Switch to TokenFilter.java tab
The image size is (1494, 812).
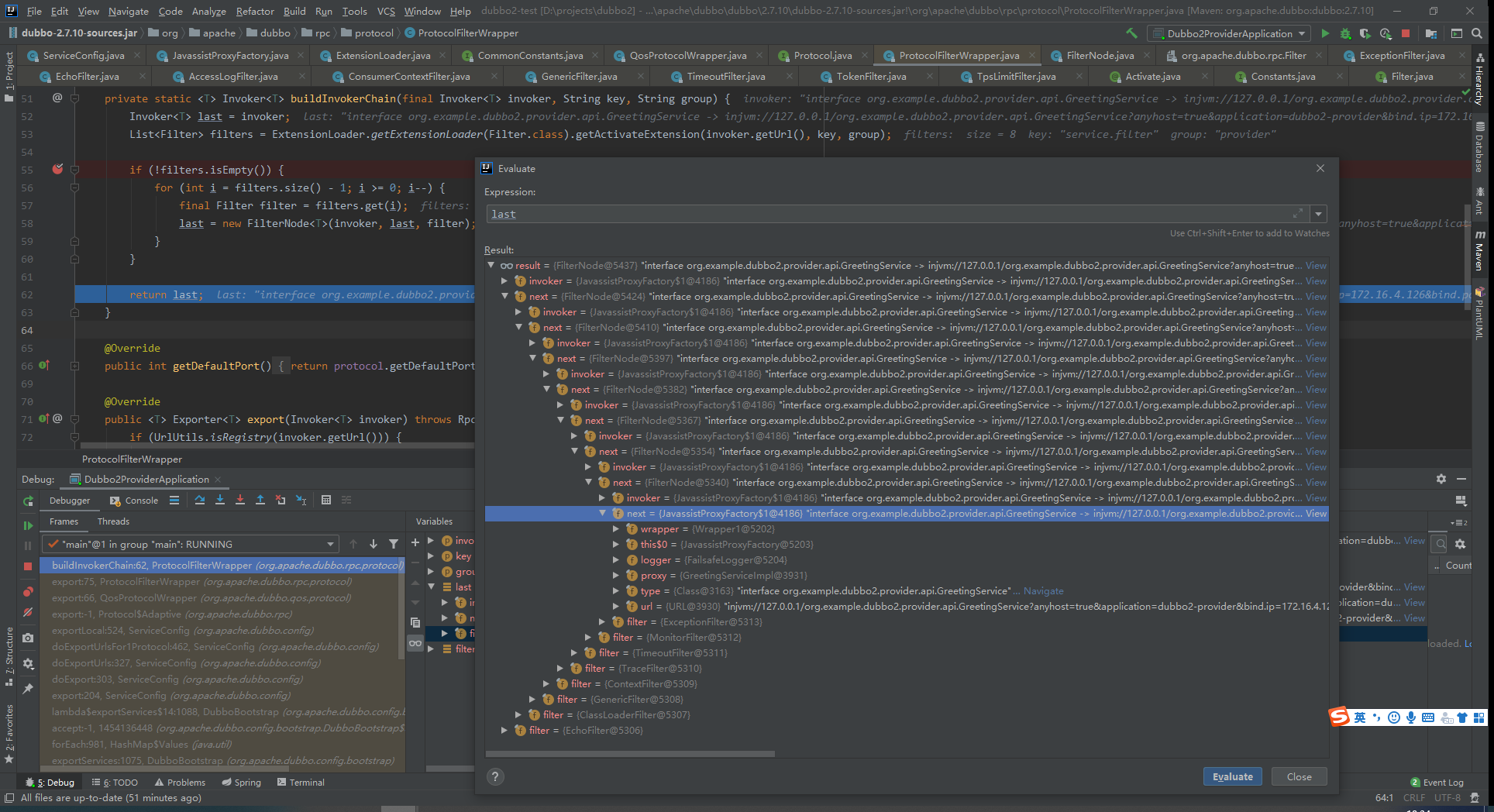pyautogui.click(x=871, y=76)
